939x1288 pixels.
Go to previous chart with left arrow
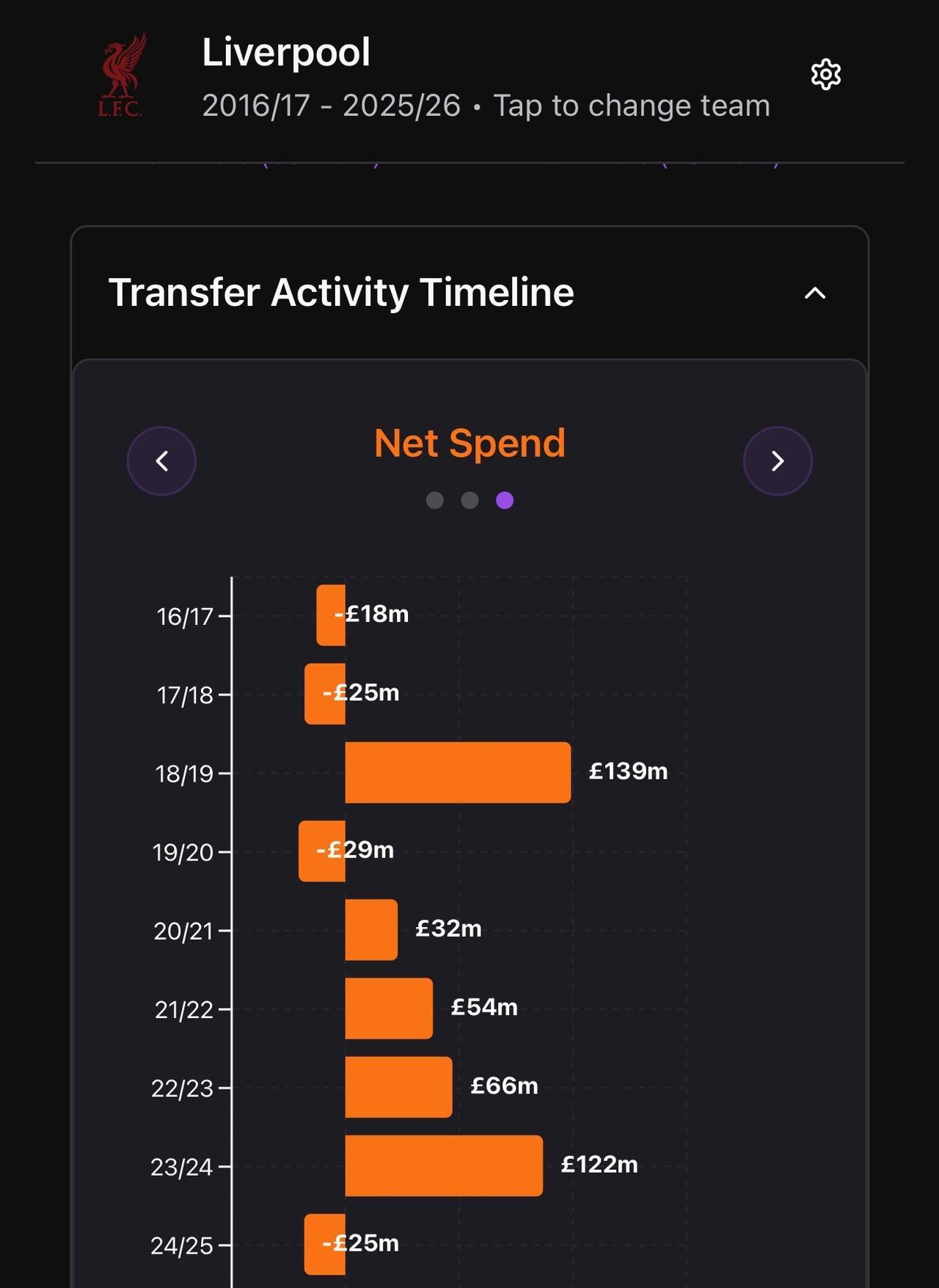(161, 461)
